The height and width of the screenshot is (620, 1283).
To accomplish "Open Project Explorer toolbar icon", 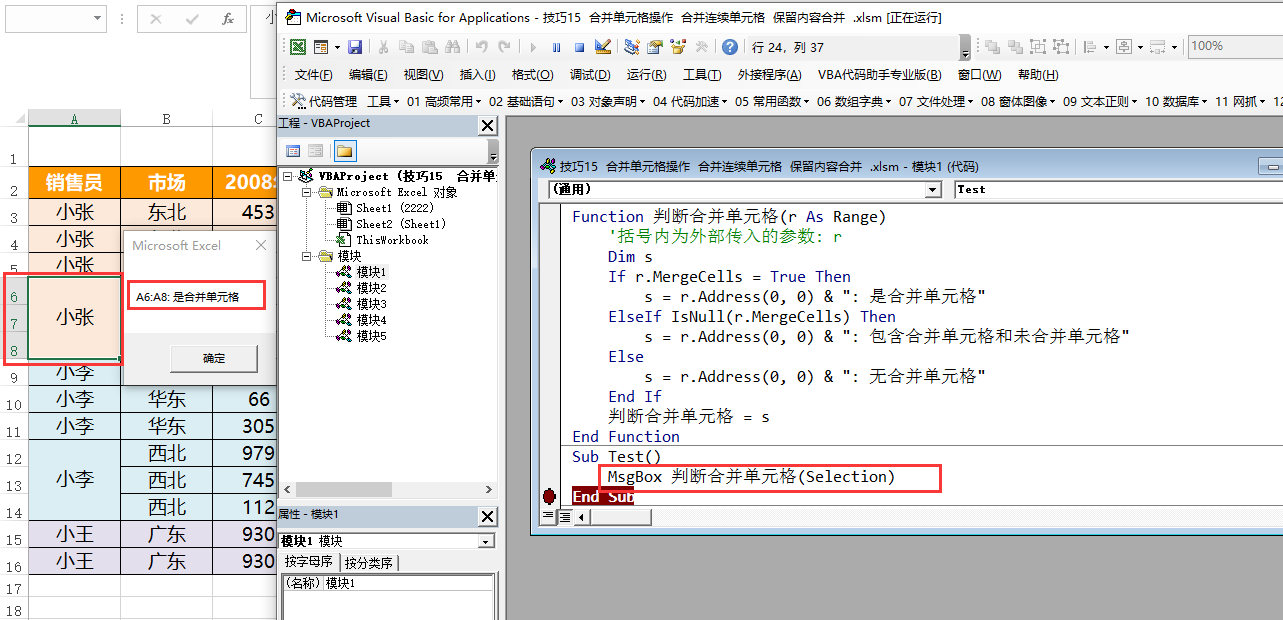I will [x=632, y=47].
